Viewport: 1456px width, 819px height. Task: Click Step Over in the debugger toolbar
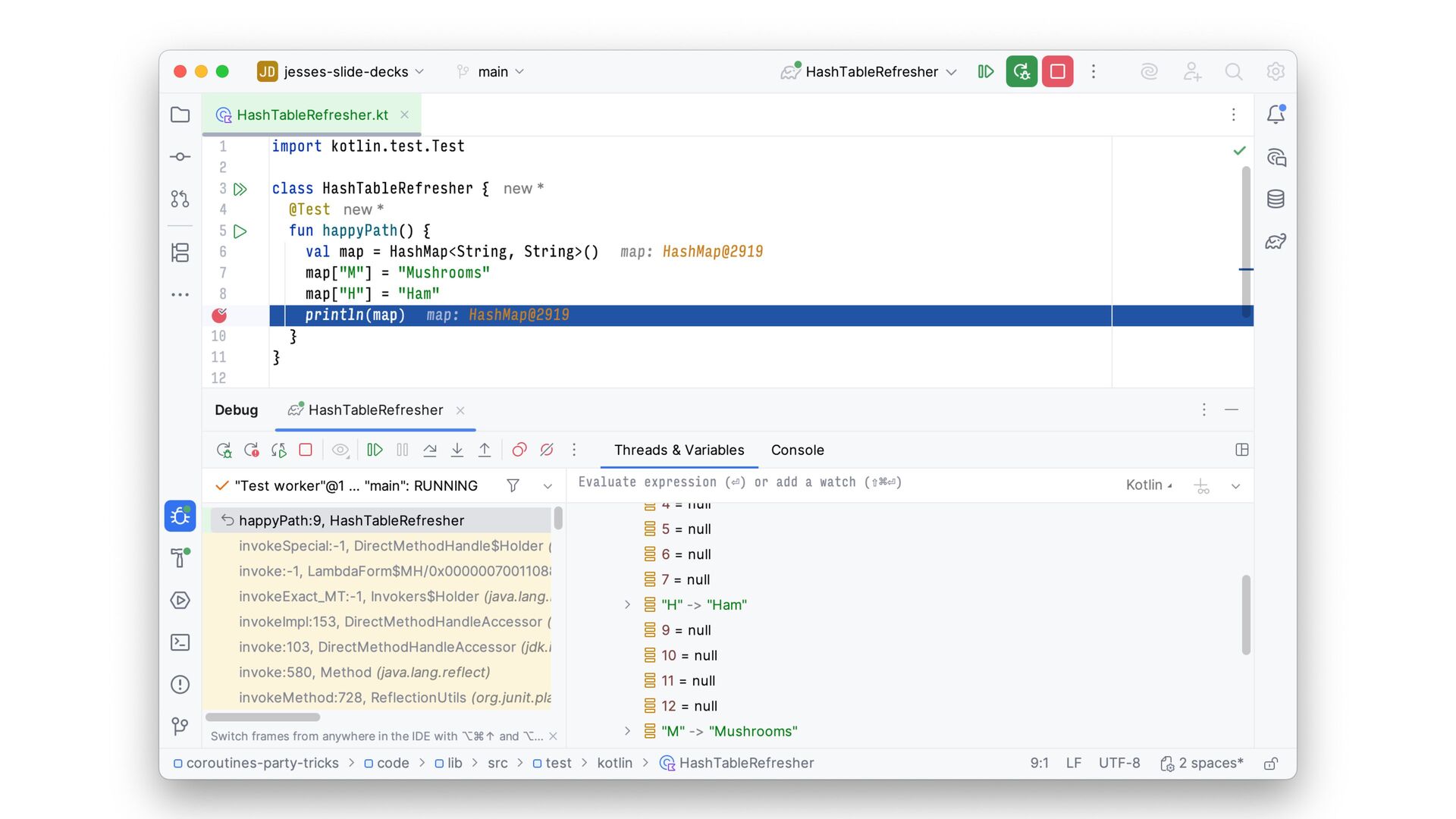430,450
